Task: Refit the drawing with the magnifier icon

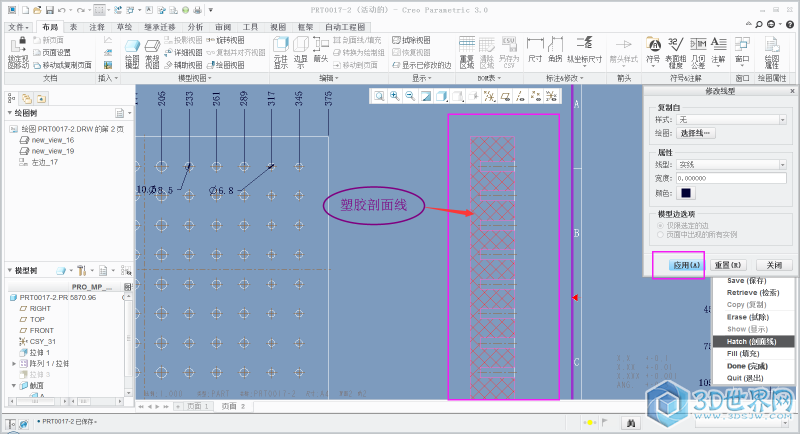Action: [x=379, y=96]
